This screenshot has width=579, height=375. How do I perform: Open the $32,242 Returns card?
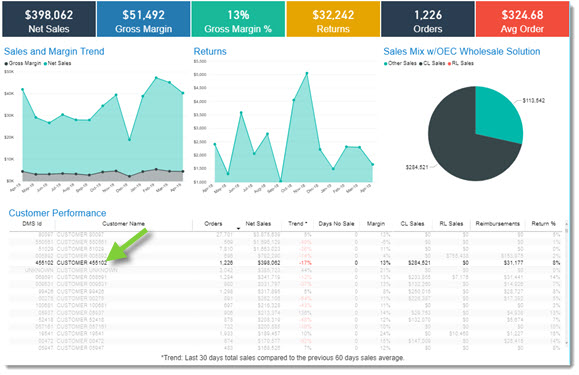(x=333, y=19)
